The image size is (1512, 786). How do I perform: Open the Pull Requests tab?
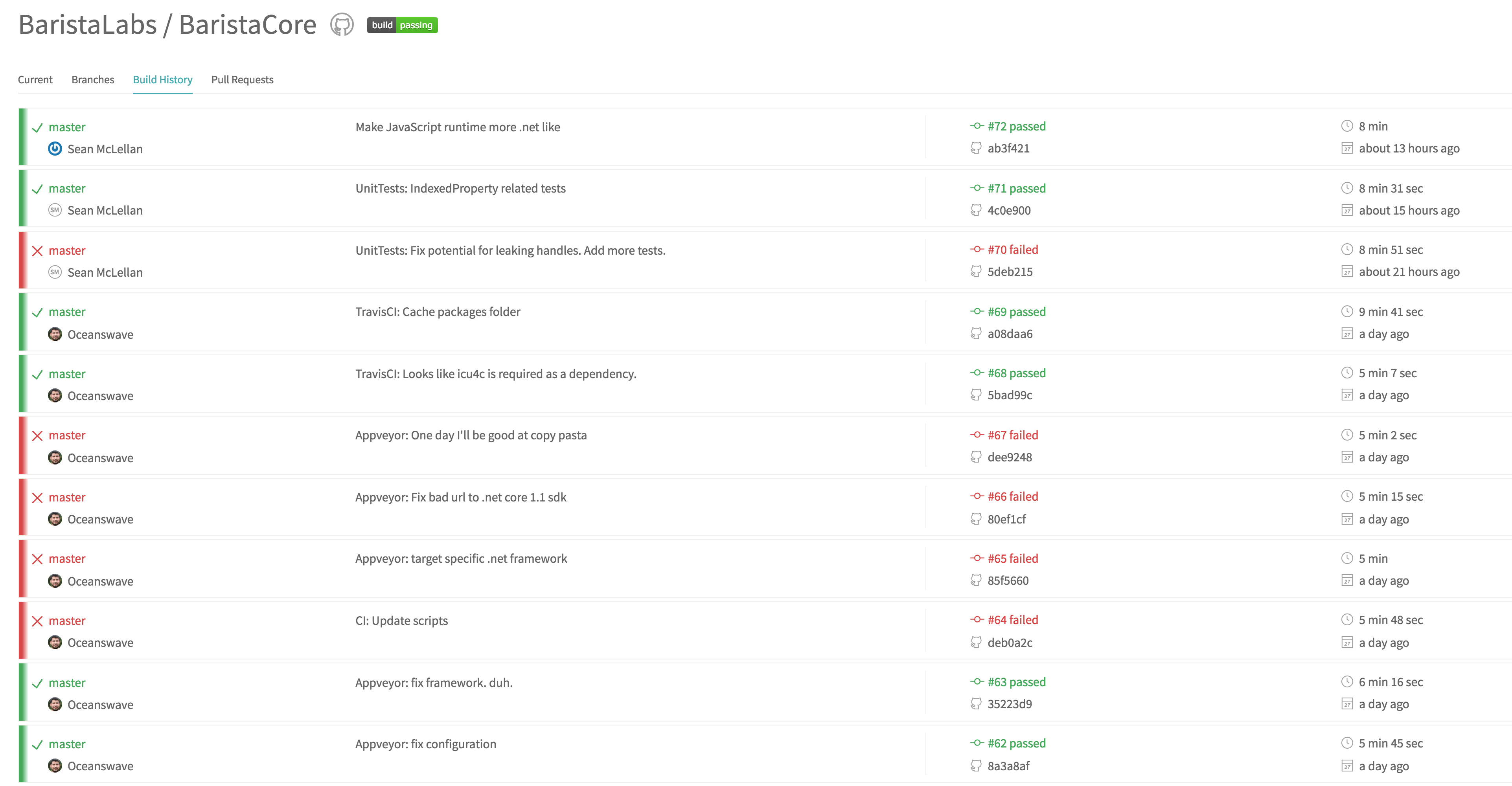[243, 80]
